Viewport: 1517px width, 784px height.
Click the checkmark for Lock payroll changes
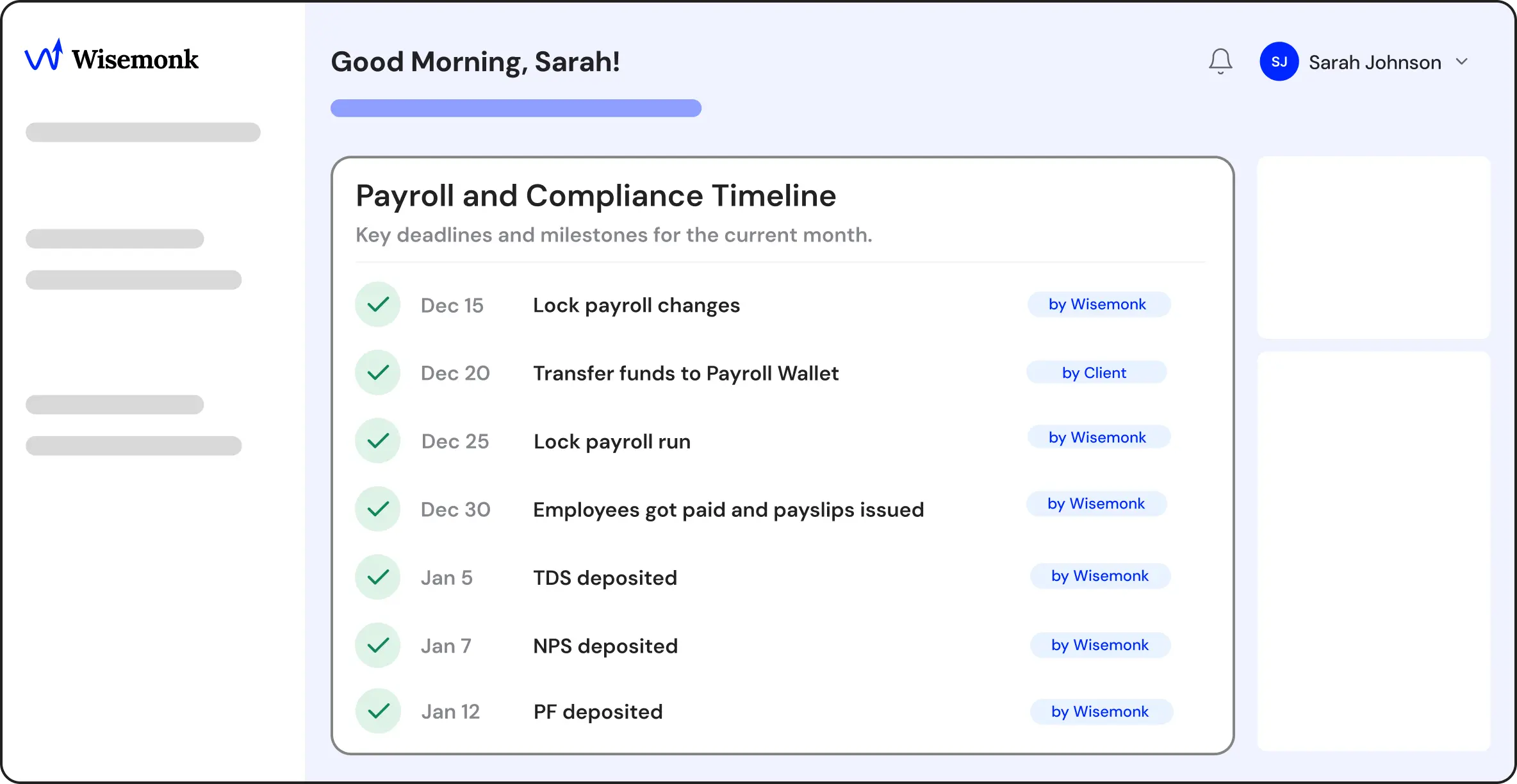coord(378,304)
